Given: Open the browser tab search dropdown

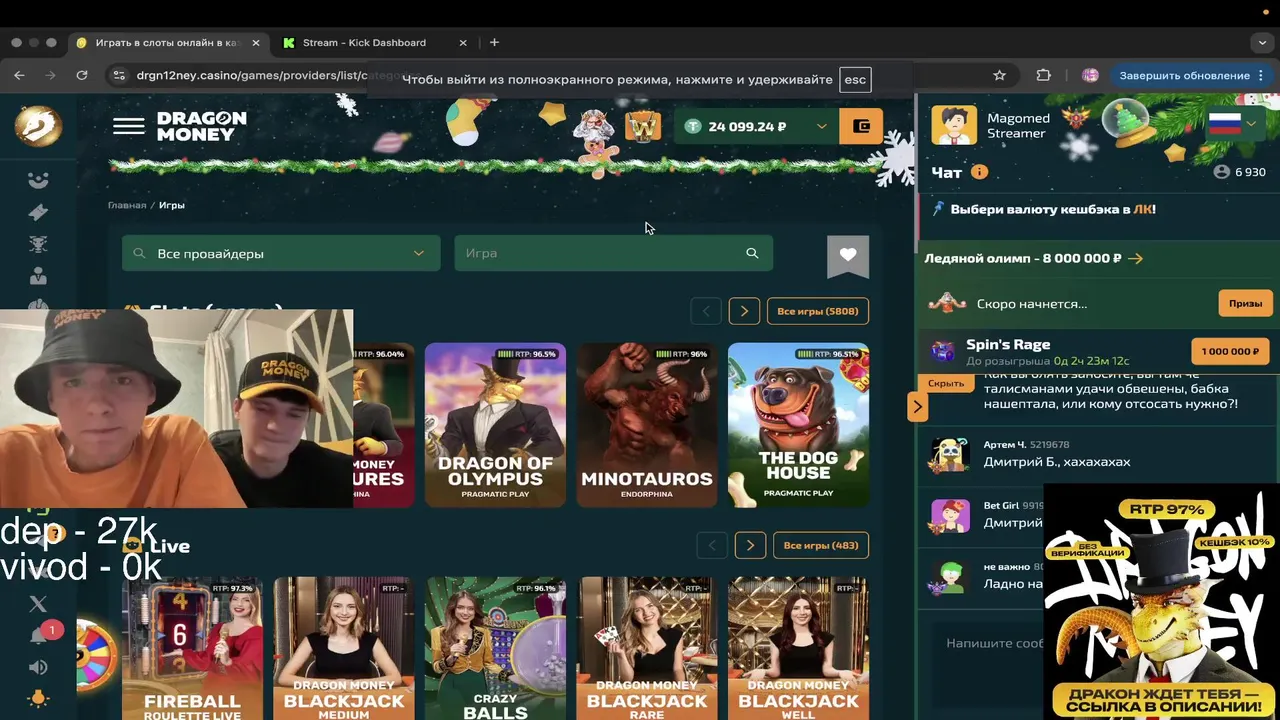Looking at the screenshot, I should pos(1262,43).
